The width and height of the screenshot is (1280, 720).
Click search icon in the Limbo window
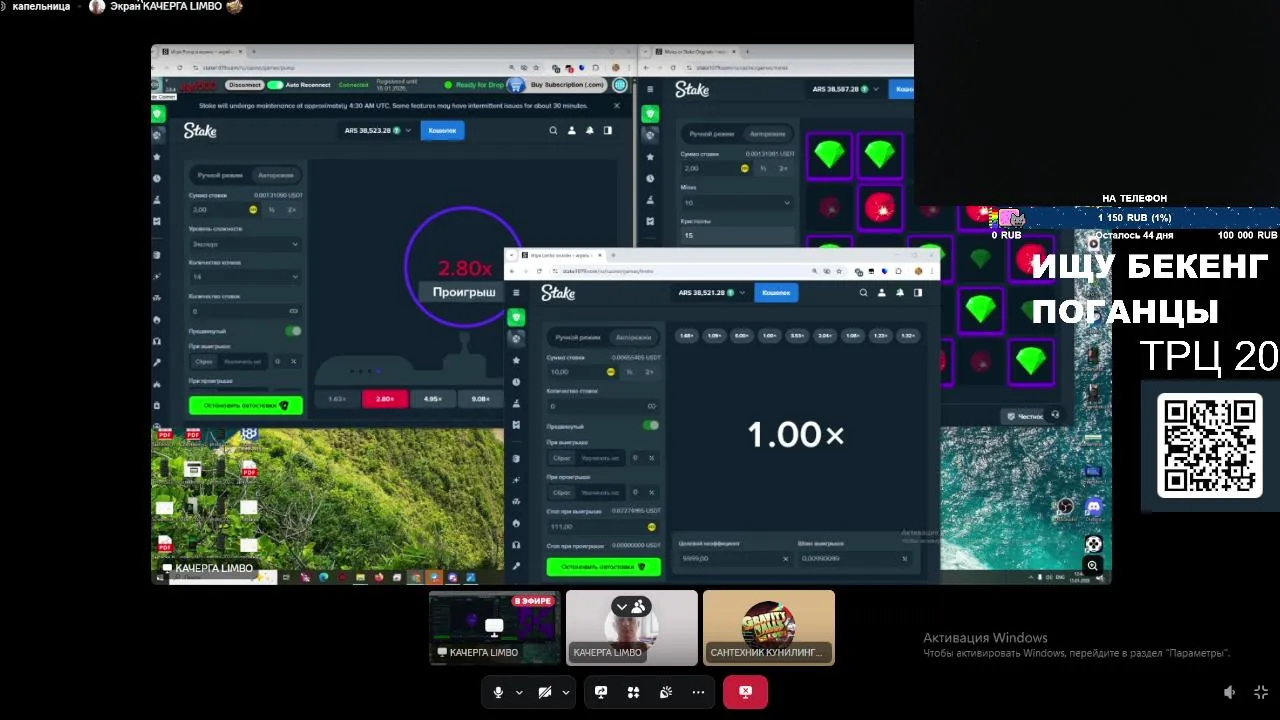863,293
